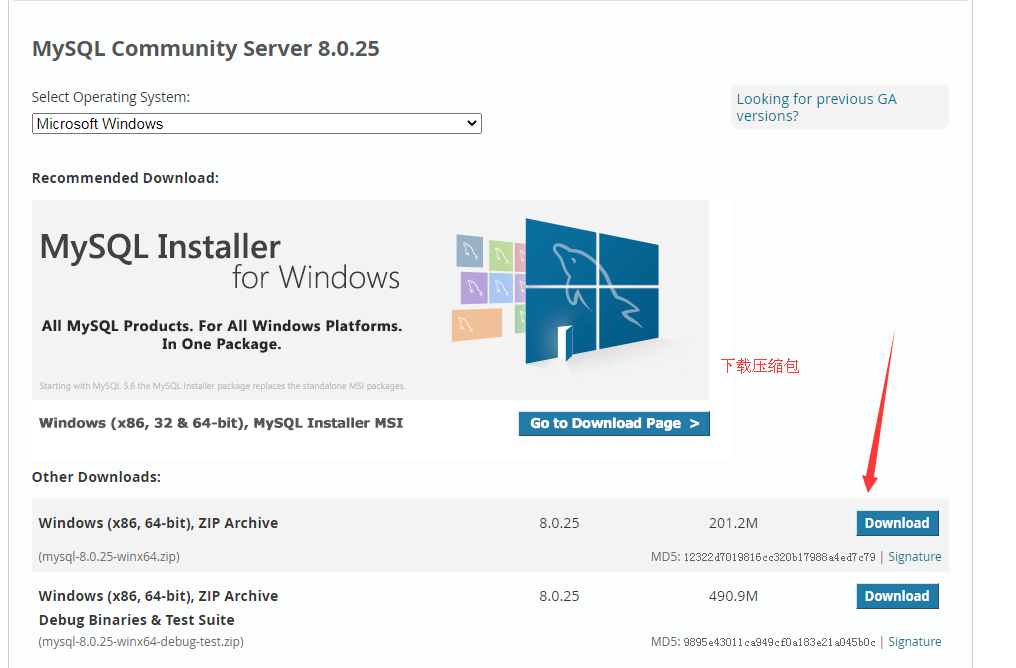The image size is (1016, 668).
Task: Click the MySQL Installer for Windows banner image
Action: pos(370,299)
